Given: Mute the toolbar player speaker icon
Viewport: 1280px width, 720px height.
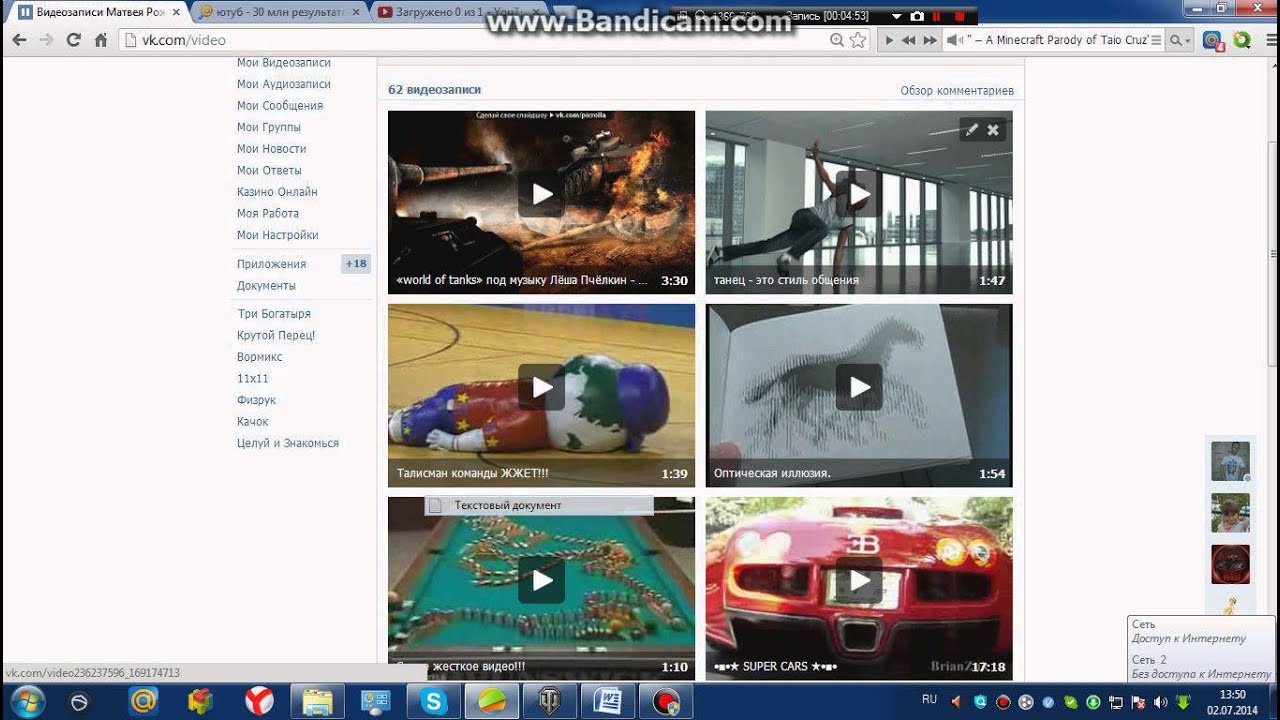Looking at the screenshot, I should pos(954,40).
